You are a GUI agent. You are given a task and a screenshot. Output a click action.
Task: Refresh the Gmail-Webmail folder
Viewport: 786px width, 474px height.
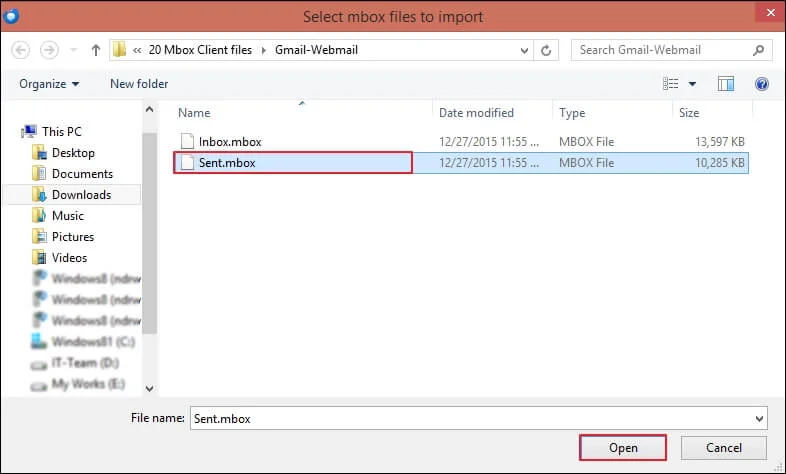pos(546,50)
